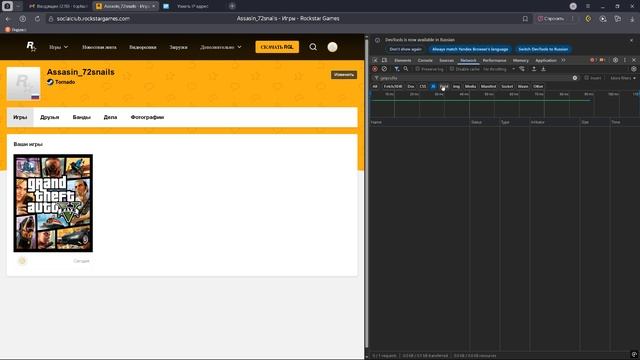Go back in browser navigation
The image size is (640, 360).
8,19
